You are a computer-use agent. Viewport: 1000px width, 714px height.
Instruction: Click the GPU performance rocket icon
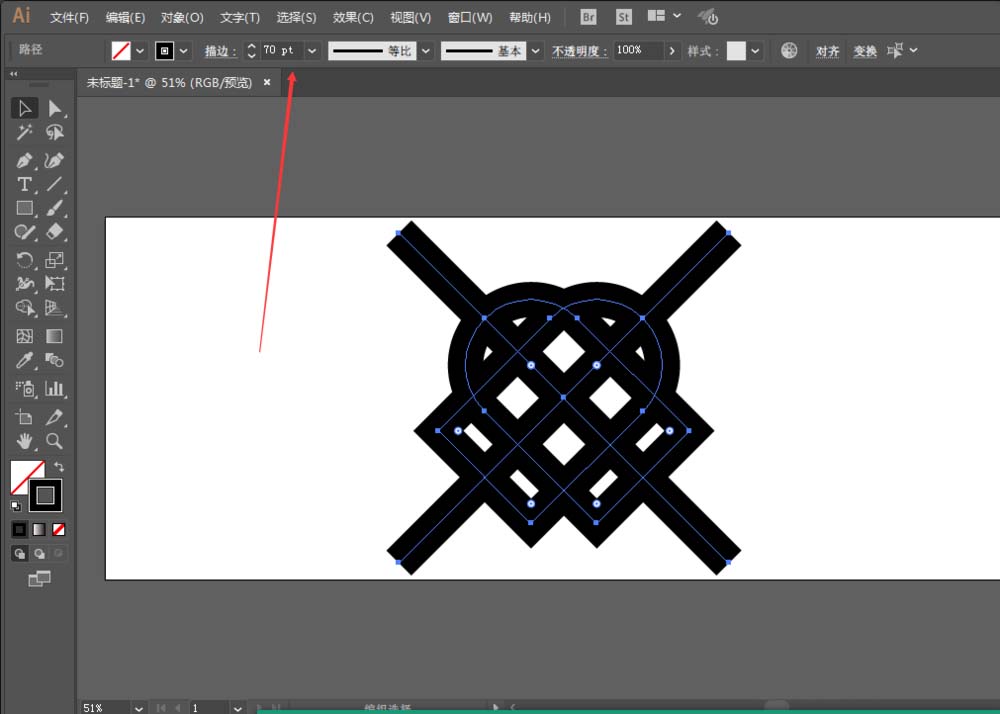tap(707, 17)
